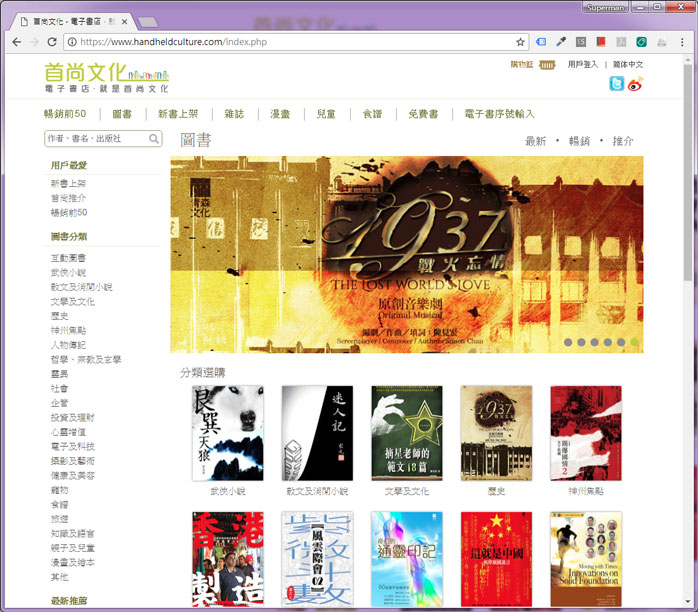
Task: Click the eyedropper extension icon
Action: click(x=561, y=42)
